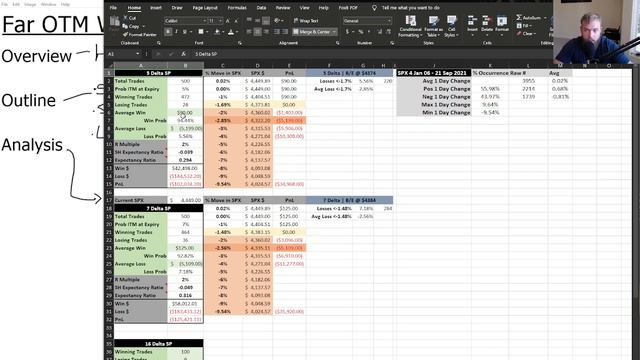The height and width of the screenshot is (360, 640).
Task: Open the Merge & Center dropdown arrow
Action: click(x=334, y=32)
